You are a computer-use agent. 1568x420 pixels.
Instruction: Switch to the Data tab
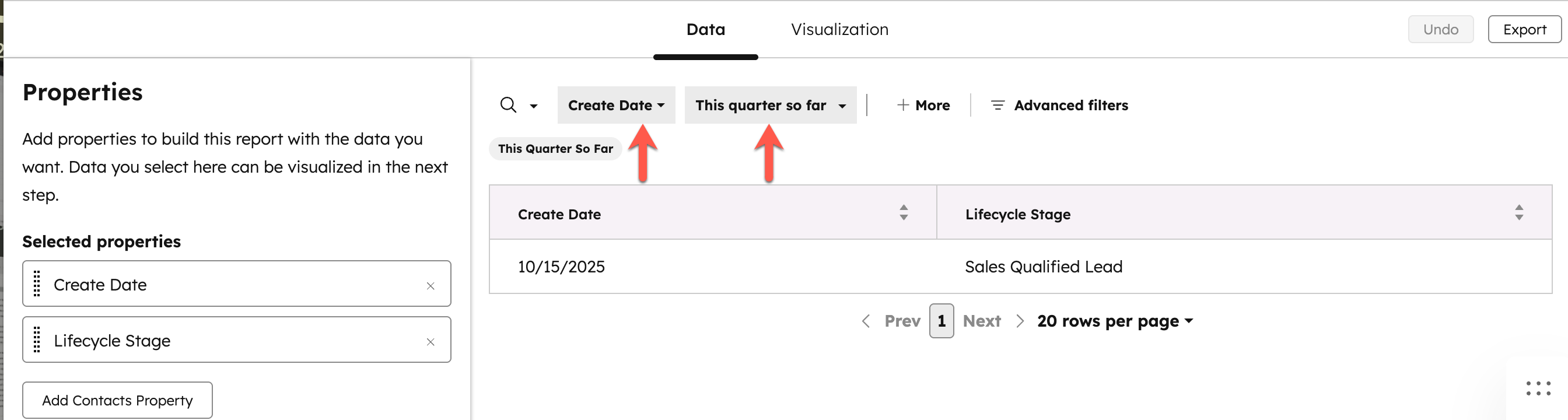(x=705, y=29)
